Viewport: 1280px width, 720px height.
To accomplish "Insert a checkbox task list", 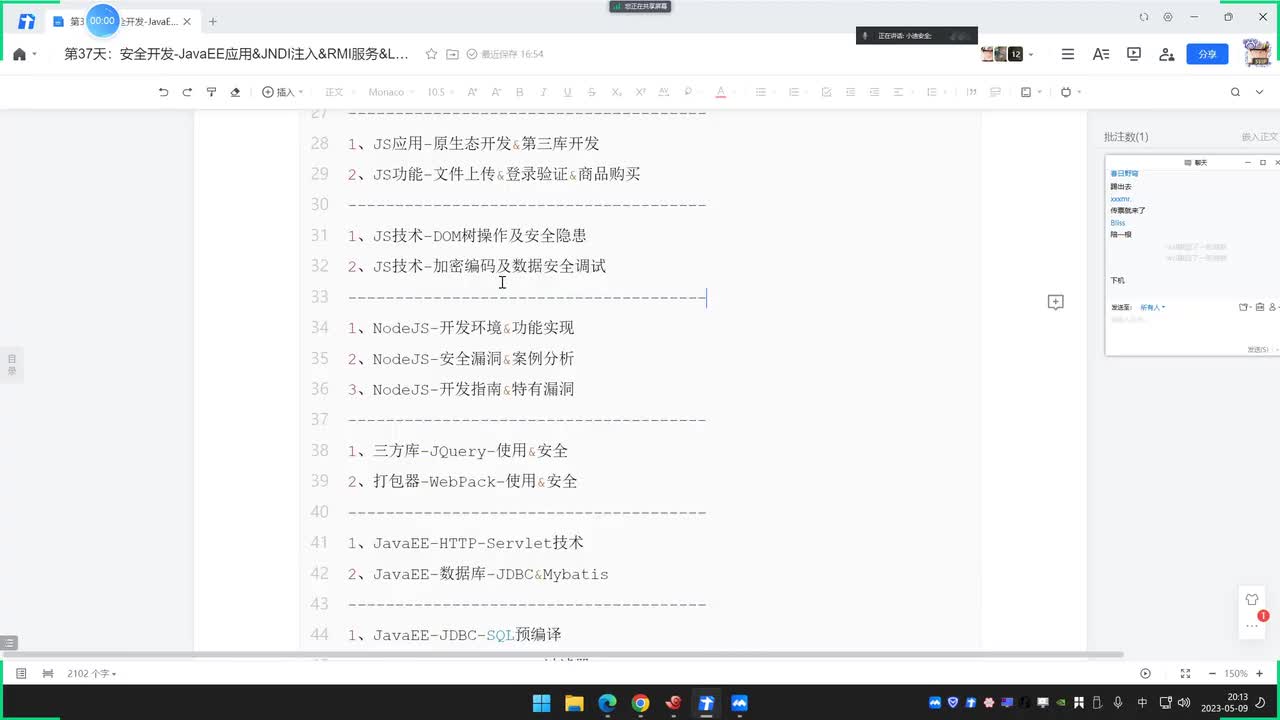I will pyautogui.click(x=826, y=92).
